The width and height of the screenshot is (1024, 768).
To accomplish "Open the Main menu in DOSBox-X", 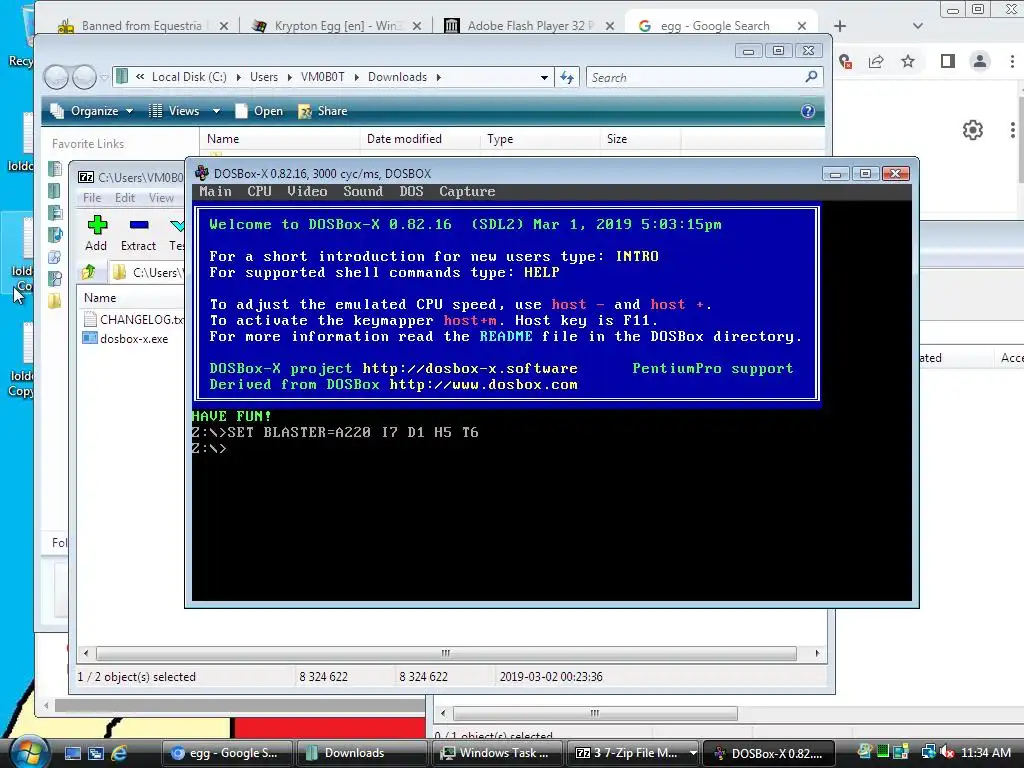I will [216, 191].
